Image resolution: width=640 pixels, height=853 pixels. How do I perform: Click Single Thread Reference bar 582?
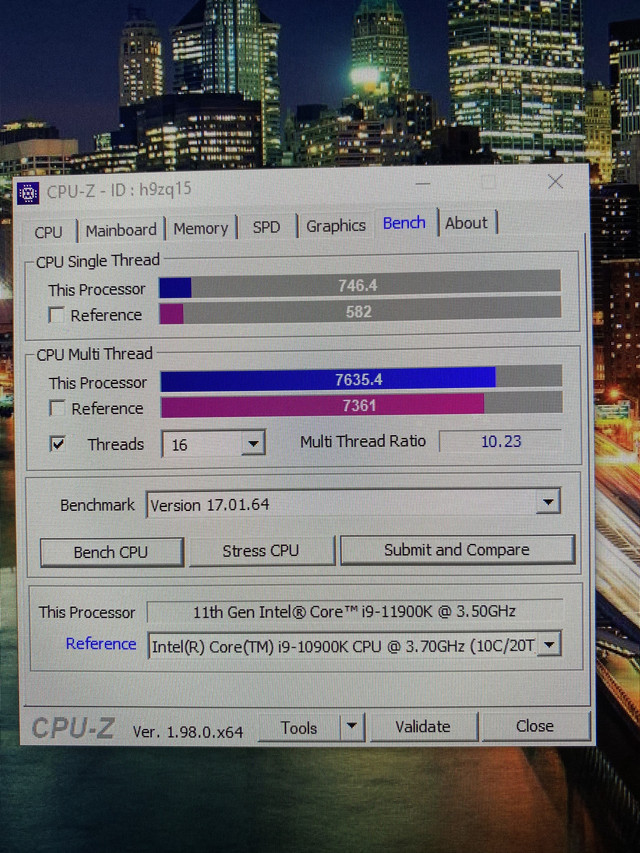360,311
